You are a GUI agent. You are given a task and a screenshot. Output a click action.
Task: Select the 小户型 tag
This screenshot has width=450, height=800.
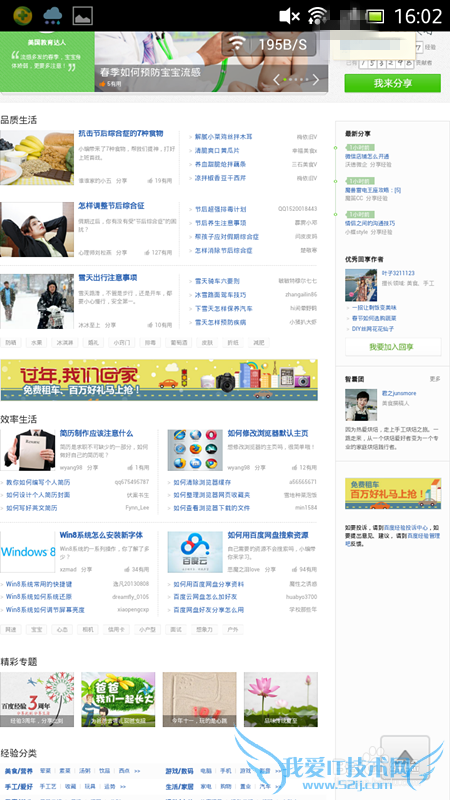(x=146, y=630)
